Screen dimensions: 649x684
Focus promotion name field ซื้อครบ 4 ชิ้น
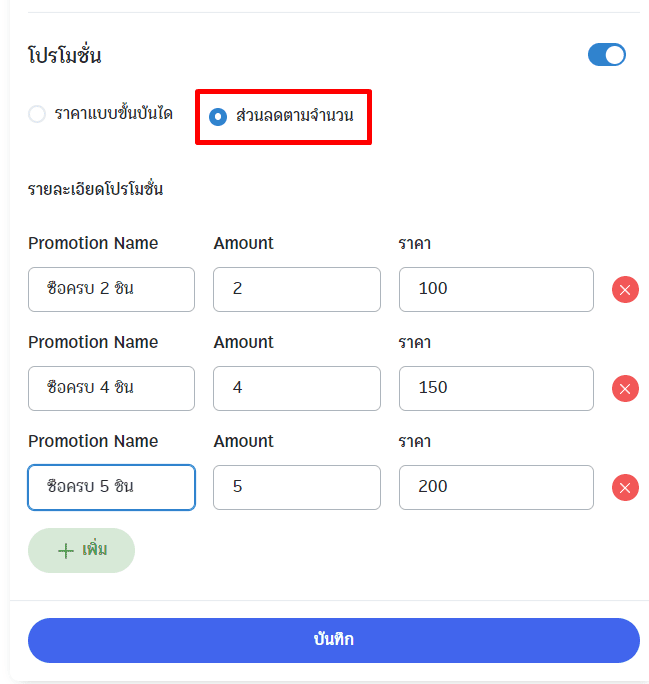coord(111,389)
